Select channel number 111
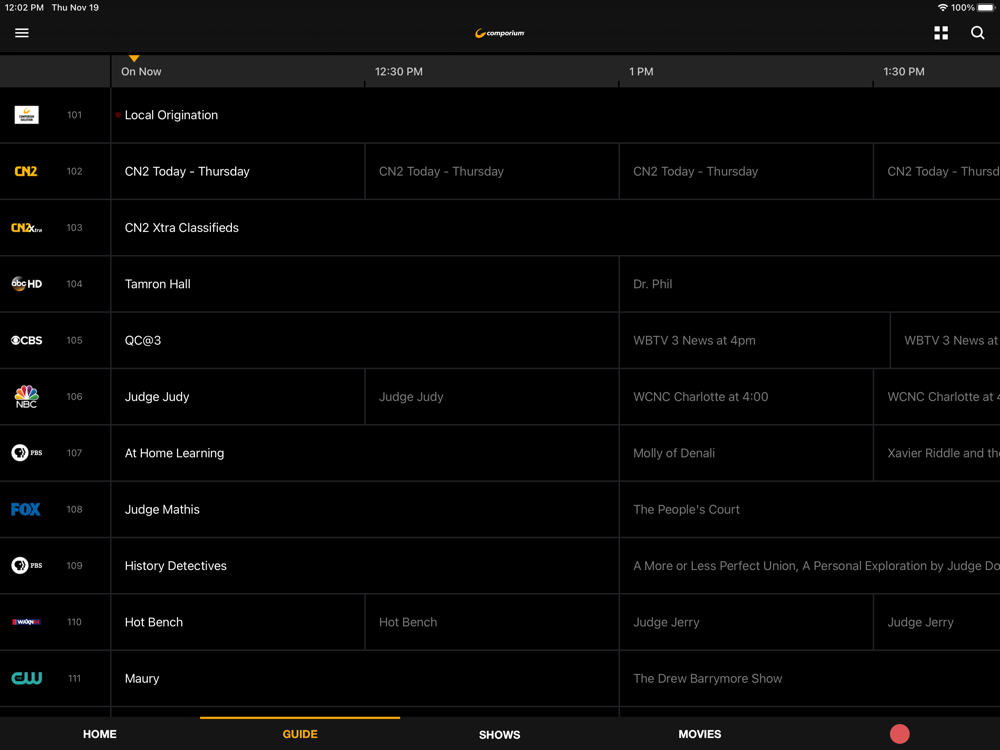The height and width of the screenshot is (750, 1000). [74, 678]
